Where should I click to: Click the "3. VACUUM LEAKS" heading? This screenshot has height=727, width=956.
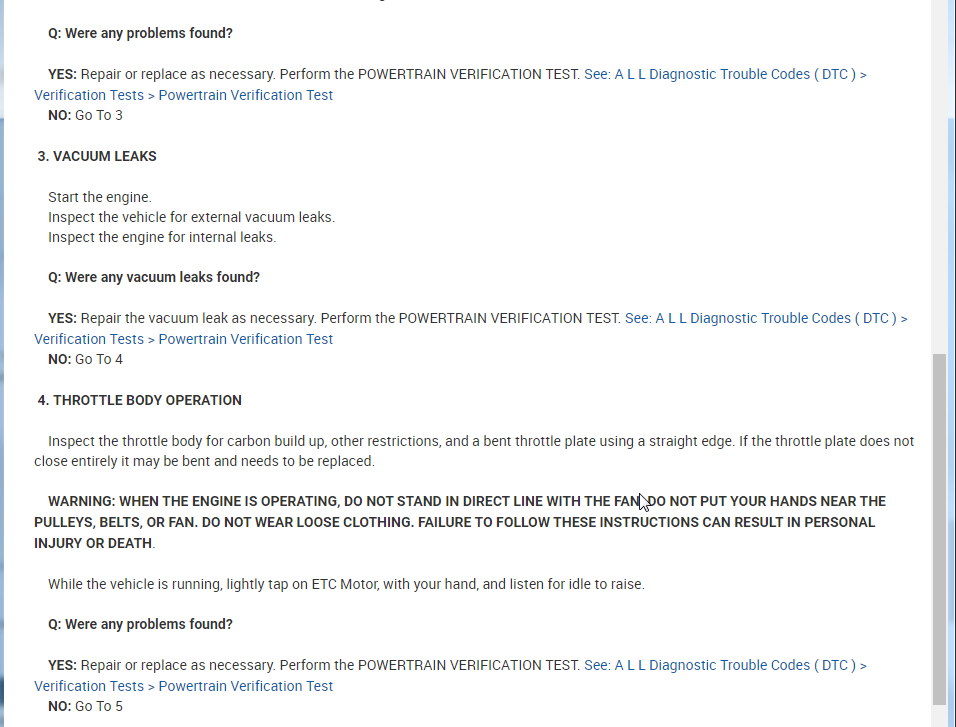coord(97,156)
